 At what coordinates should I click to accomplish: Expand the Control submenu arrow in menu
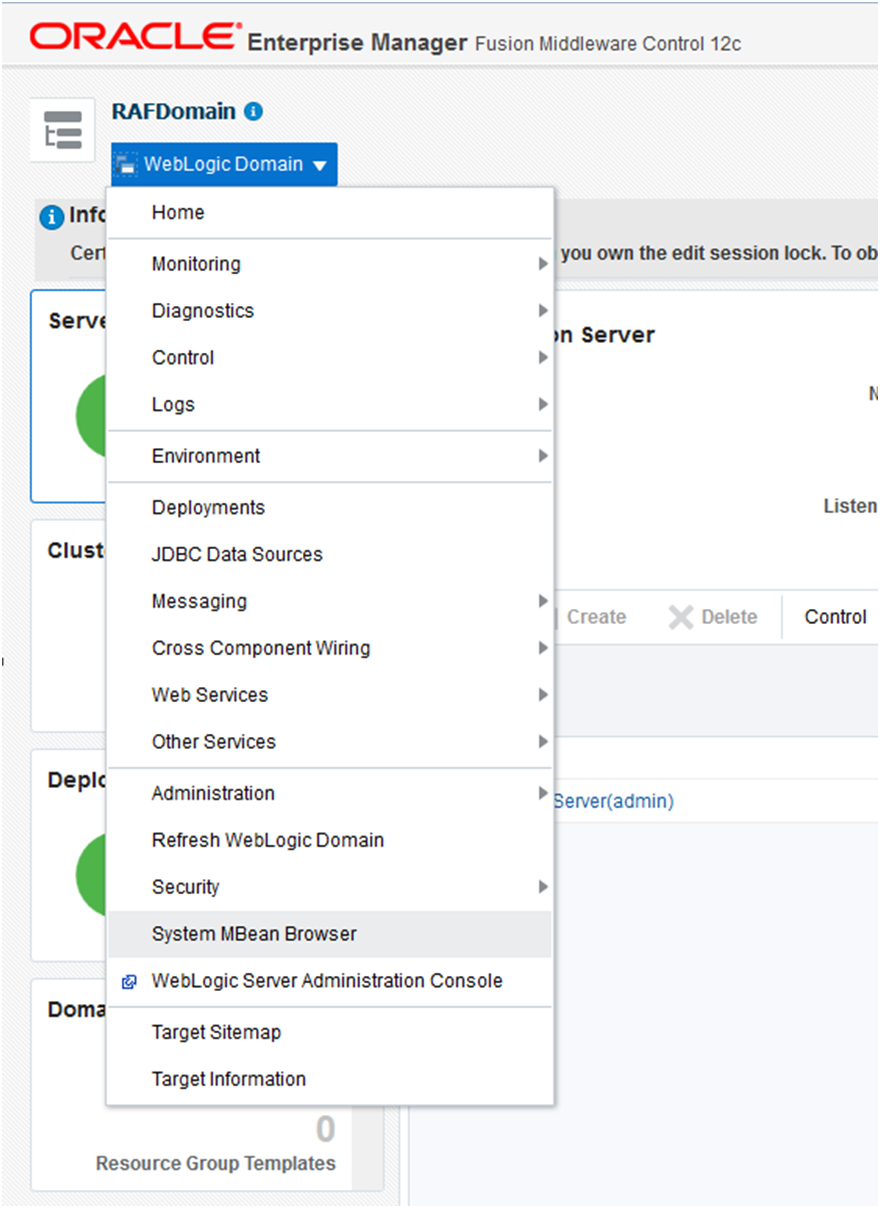pyautogui.click(x=543, y=358)
